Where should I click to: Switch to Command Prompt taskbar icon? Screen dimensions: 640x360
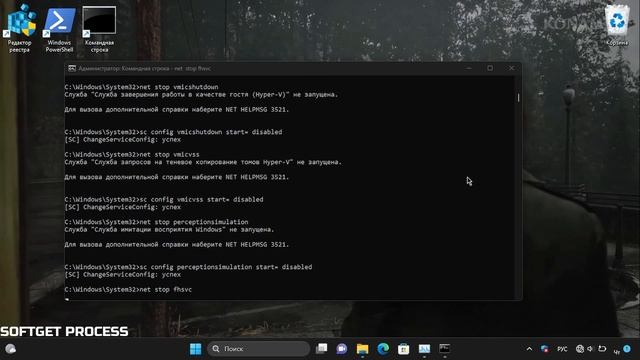[444, 349]
